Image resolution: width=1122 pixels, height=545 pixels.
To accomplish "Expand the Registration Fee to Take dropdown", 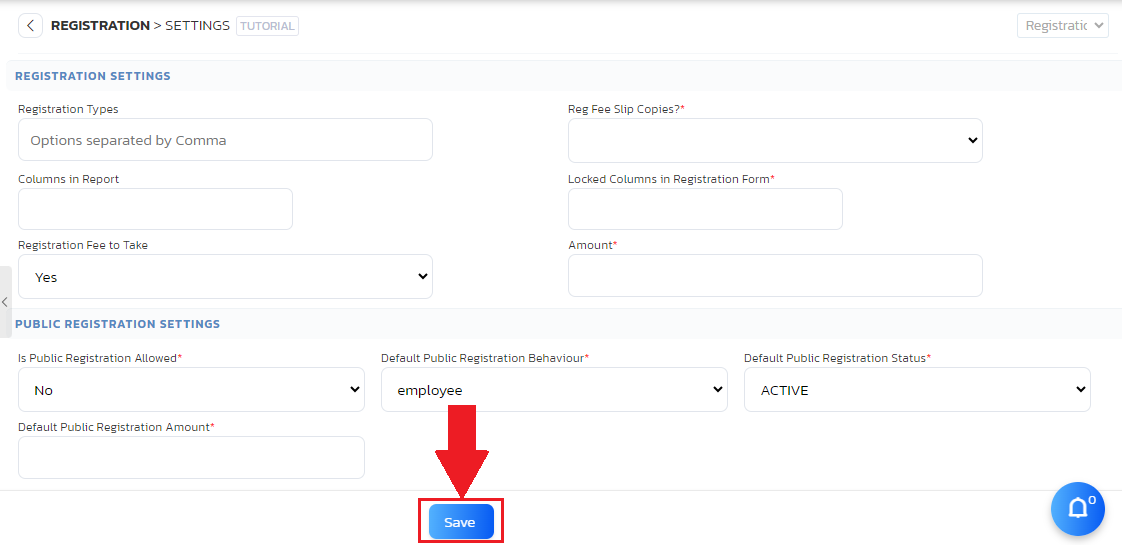I will pyautogui.click(x=225, y=277).
